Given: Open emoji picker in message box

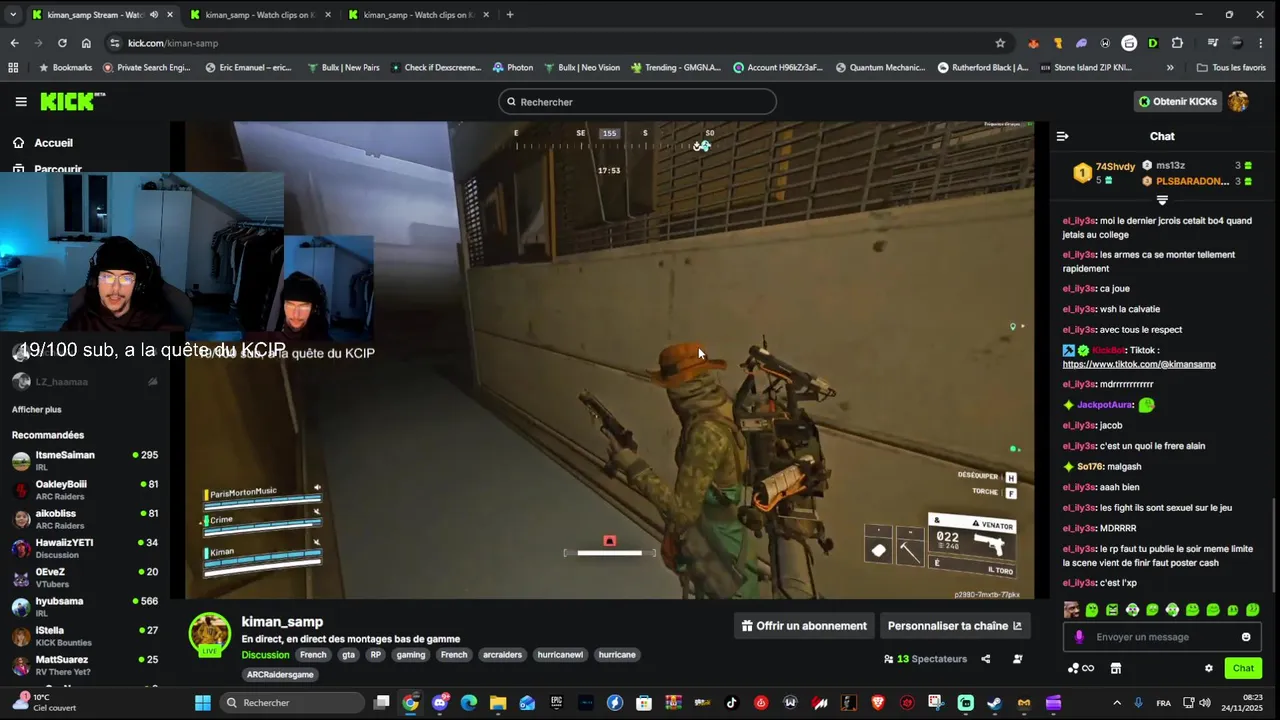Looking at the screenshot, I should pyautogui.click(x=1246, y=637).
